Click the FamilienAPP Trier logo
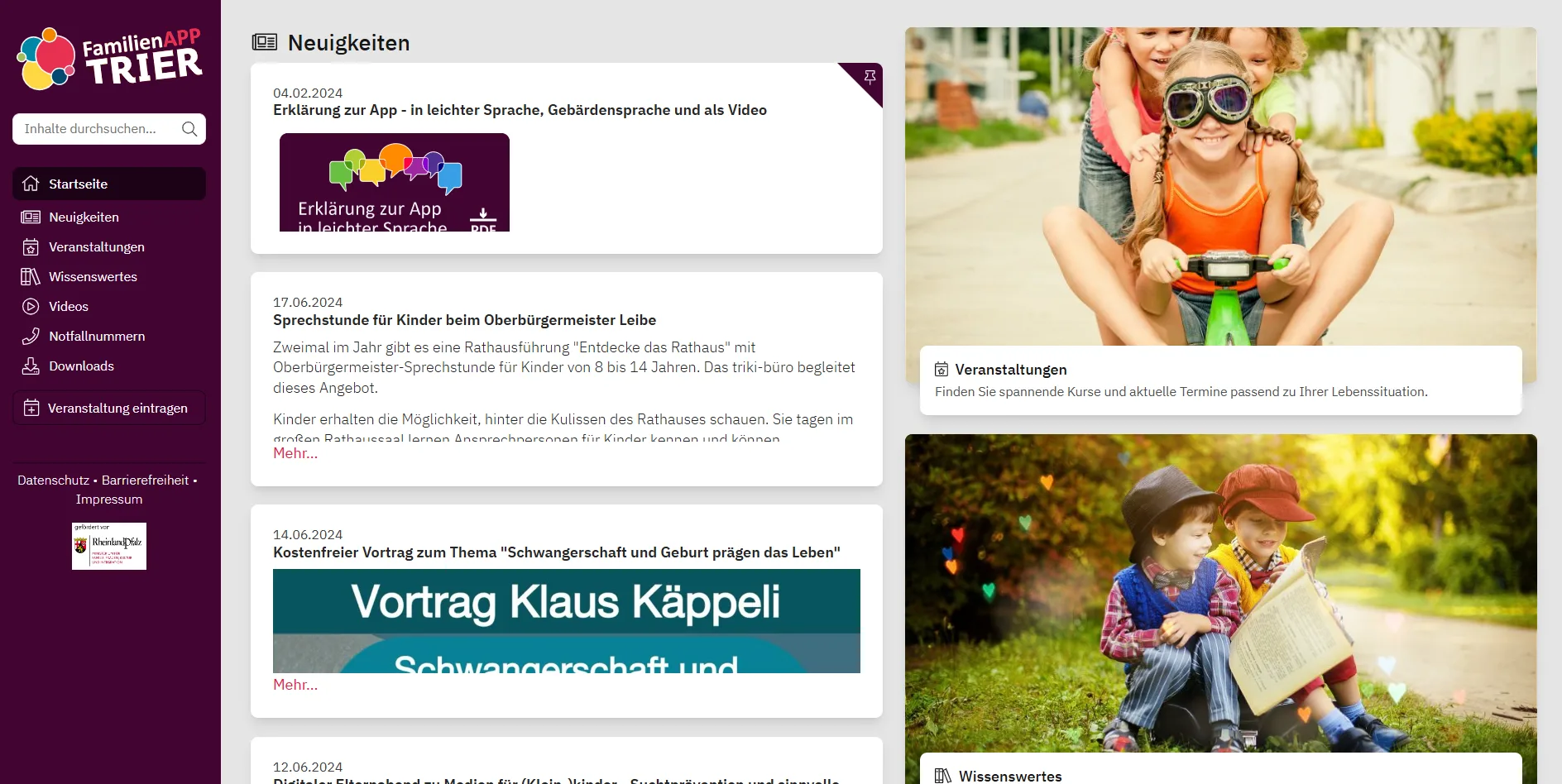This screenshot has height=784, width=1562. click(x=109, y=59)
